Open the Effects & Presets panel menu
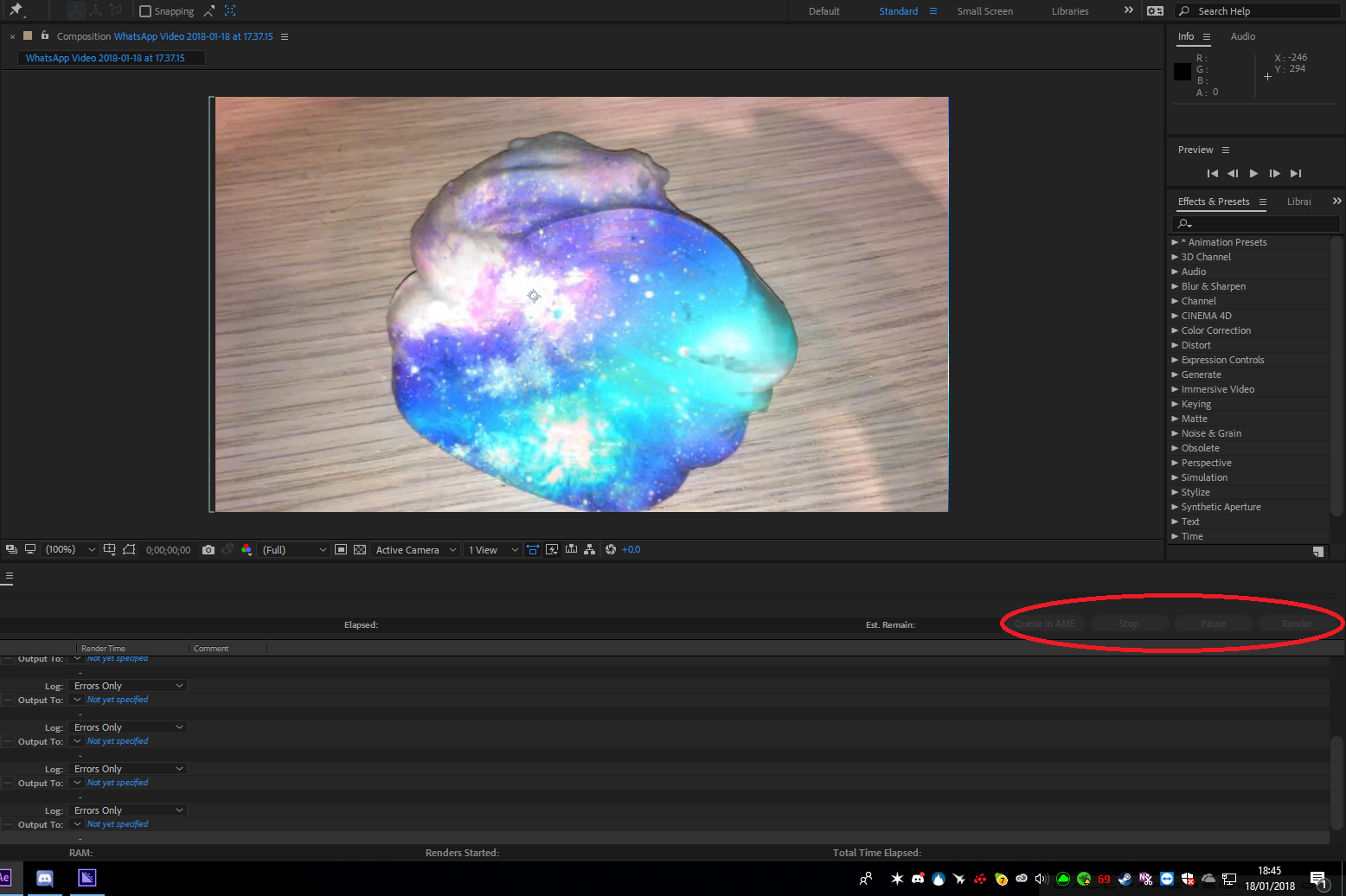 click(1263, 202)
